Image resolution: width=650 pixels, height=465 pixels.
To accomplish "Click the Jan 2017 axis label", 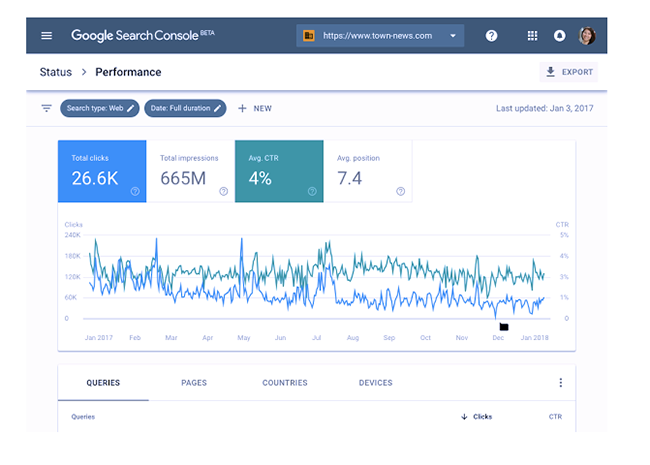I will point(99,338).
